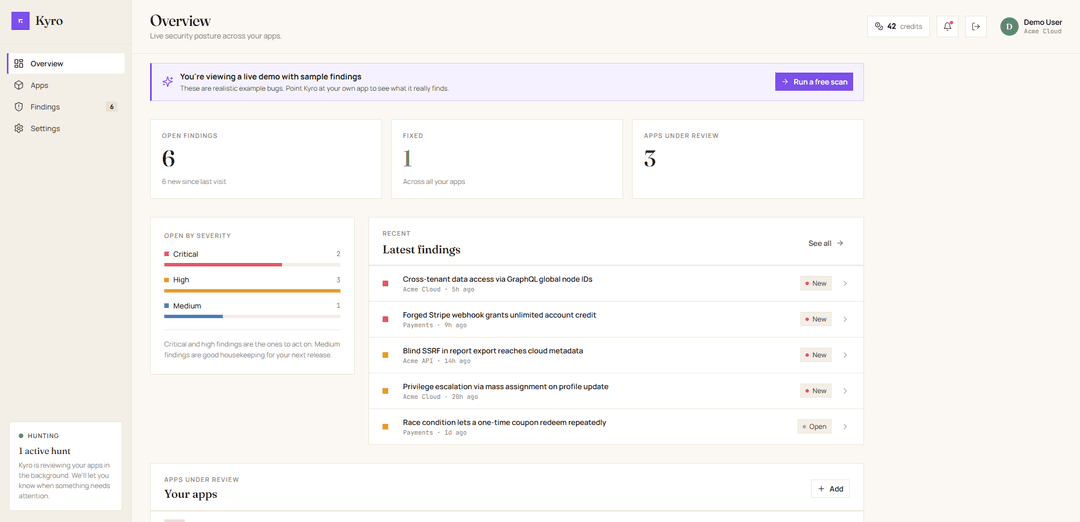The width and height of the screenshot is (1080, 522).
Task: Click the arrow beside See all
Action: pyautogui.click(x=840, y=243)
